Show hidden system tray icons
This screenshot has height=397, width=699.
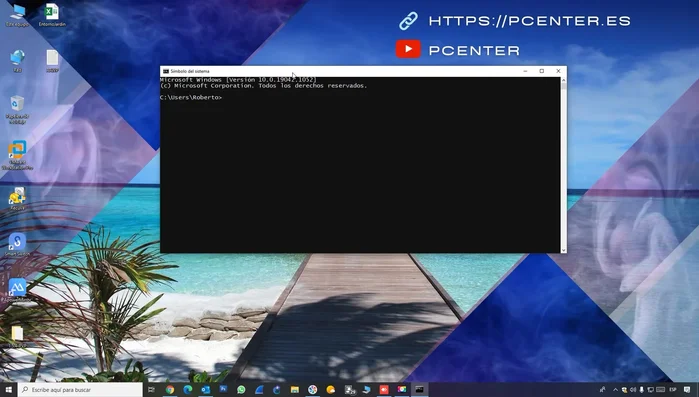coord(615,390)
